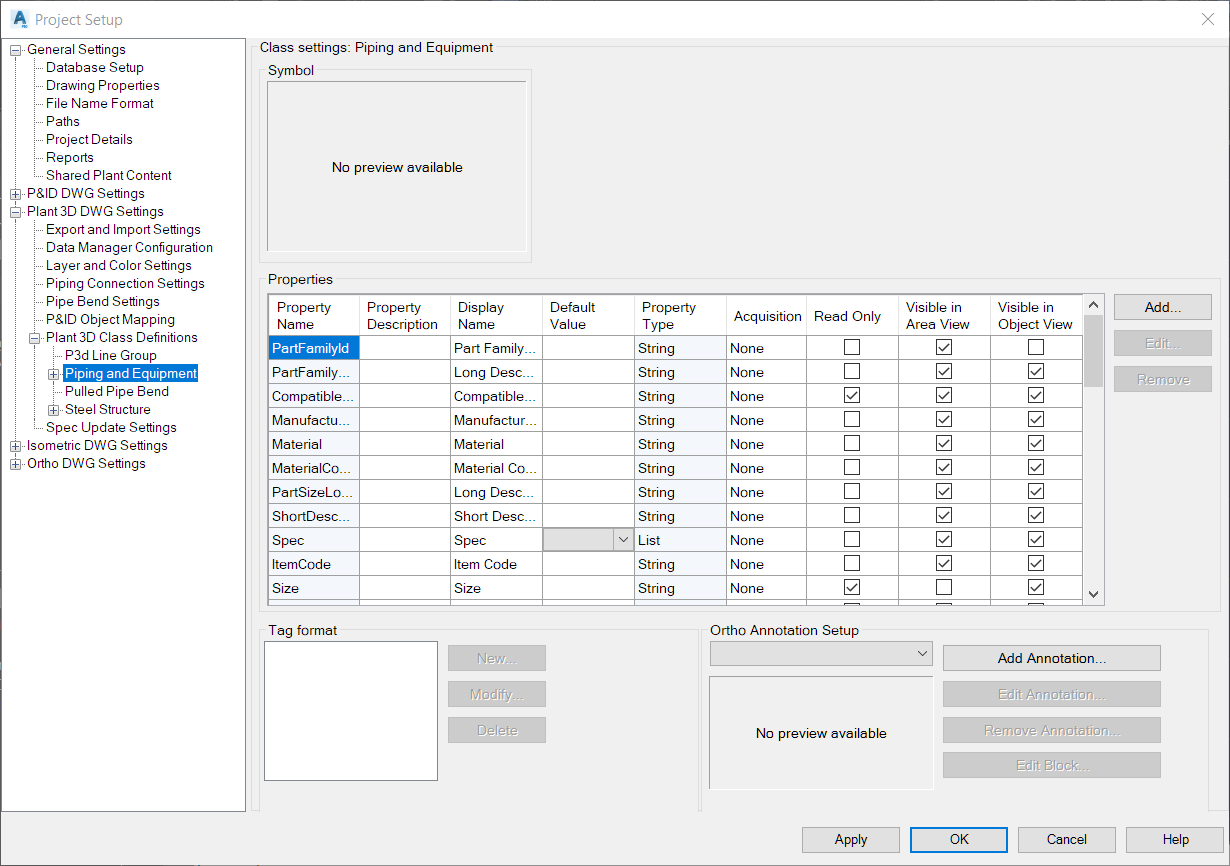The width and height of the screenshot is (1230, 866).
Task: Open the Ortho Annotation Setup dropdown
Action: 920,653
